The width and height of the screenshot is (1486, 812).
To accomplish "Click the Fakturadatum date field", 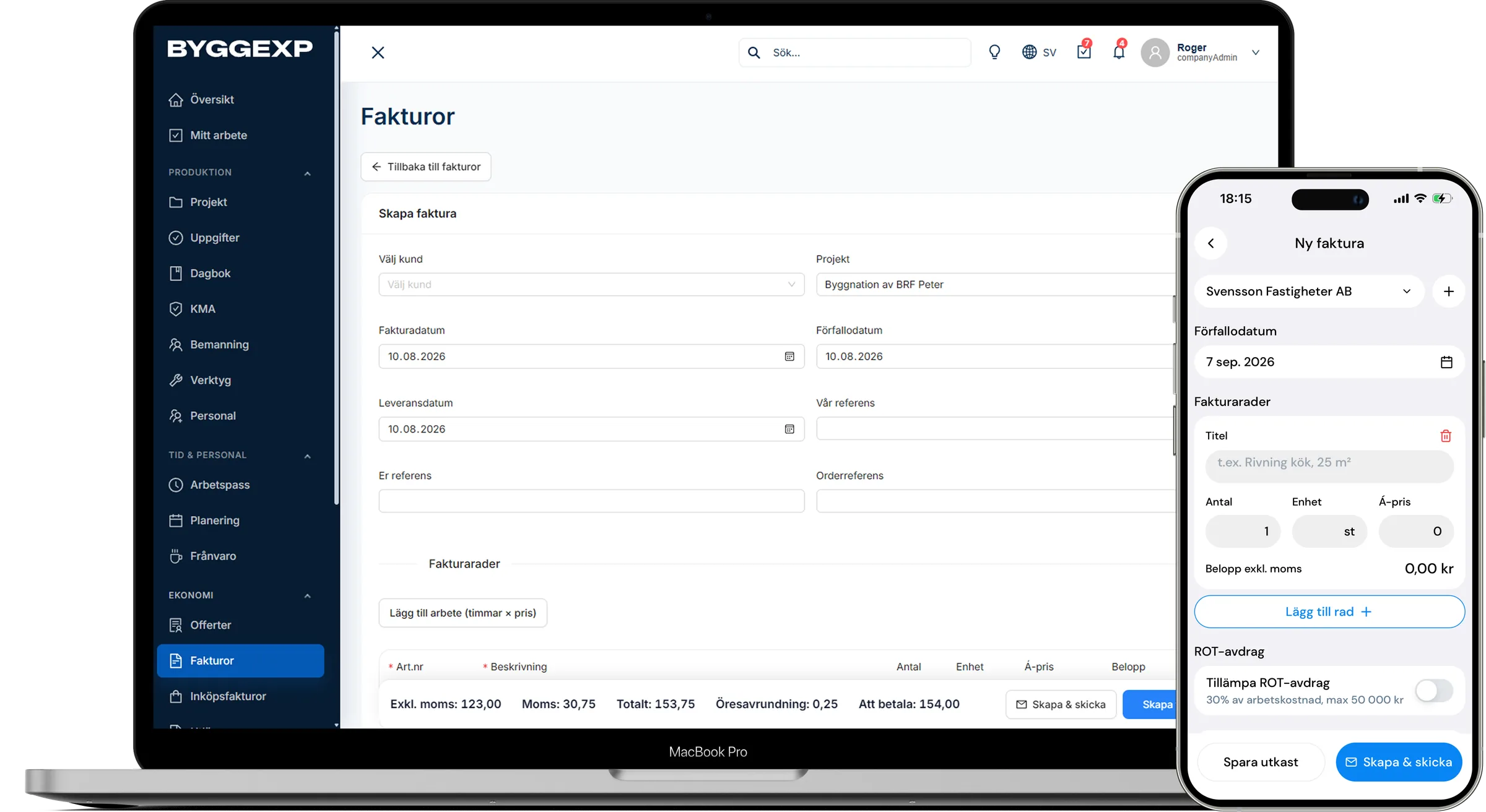I will [x=591, y=356].
